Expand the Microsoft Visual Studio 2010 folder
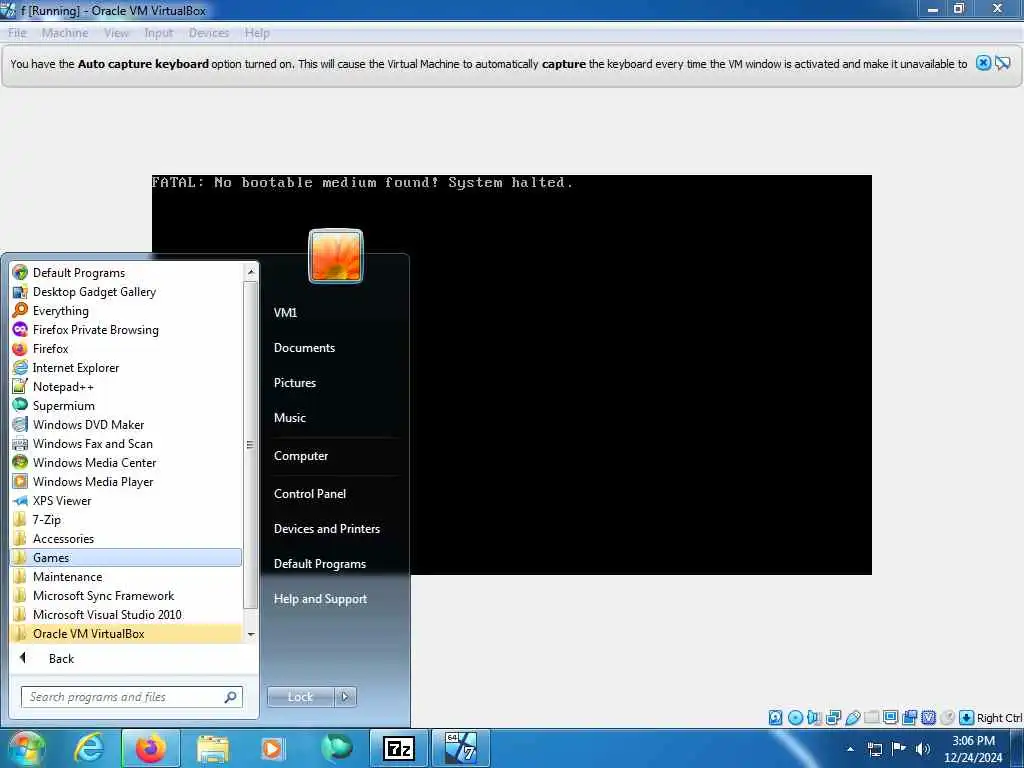 click(x=125, y=614)
